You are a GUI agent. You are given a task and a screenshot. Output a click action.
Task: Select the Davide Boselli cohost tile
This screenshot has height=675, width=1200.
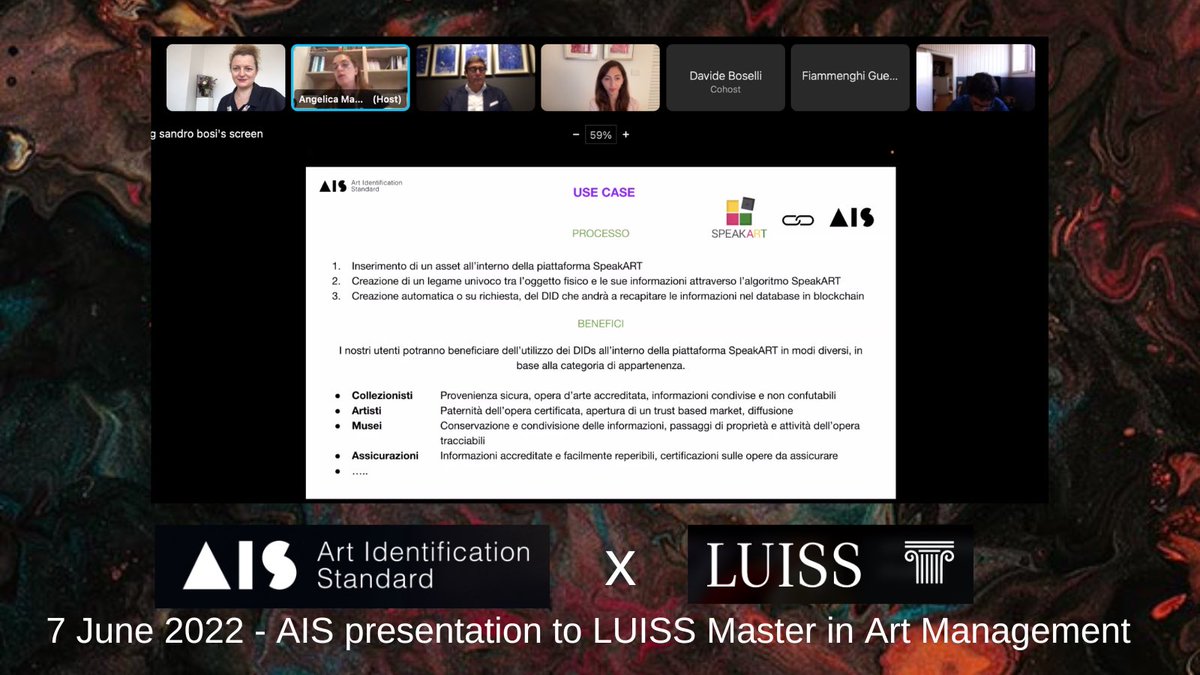point(725,77)
